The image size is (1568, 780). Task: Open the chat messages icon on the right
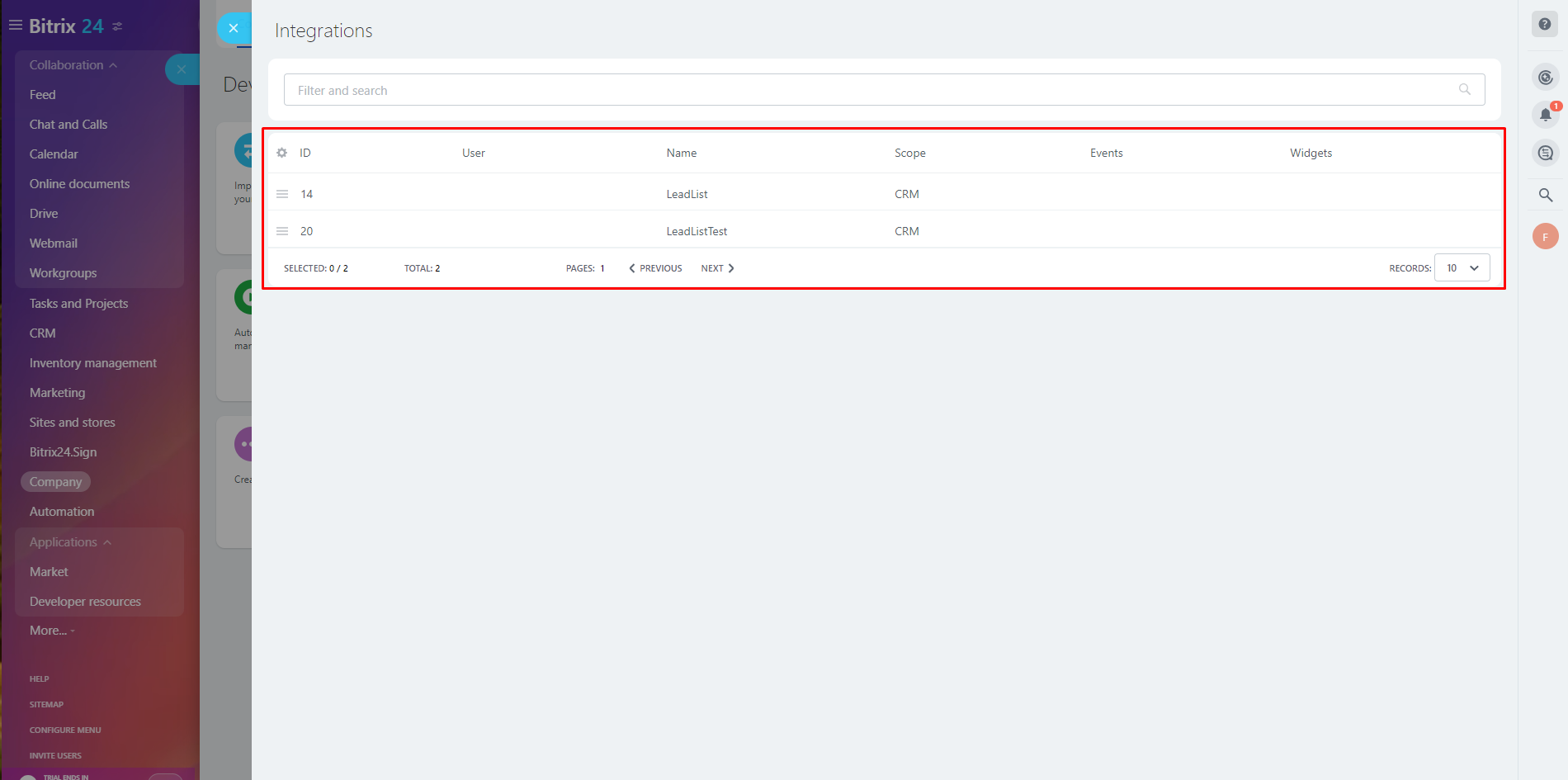coord(1545,153)
